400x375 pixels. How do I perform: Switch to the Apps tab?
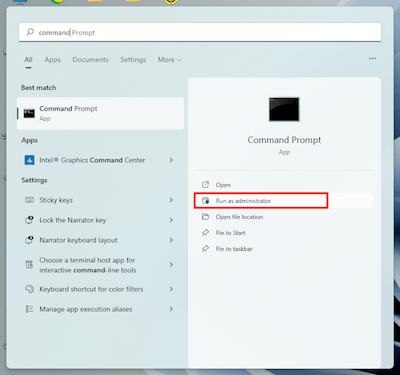click(53, 60)
